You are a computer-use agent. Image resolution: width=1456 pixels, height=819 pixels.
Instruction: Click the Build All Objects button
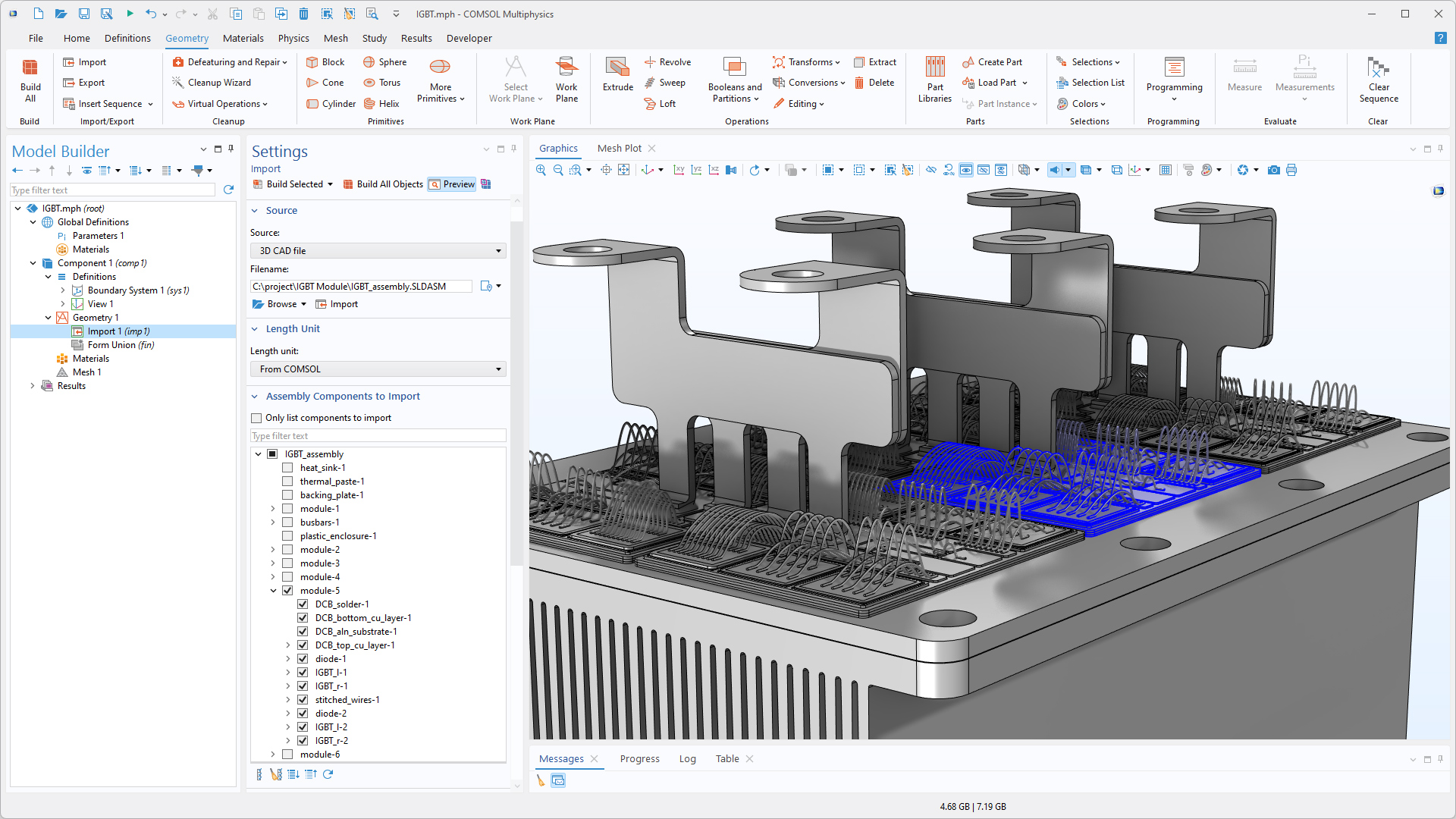point(383,184)
